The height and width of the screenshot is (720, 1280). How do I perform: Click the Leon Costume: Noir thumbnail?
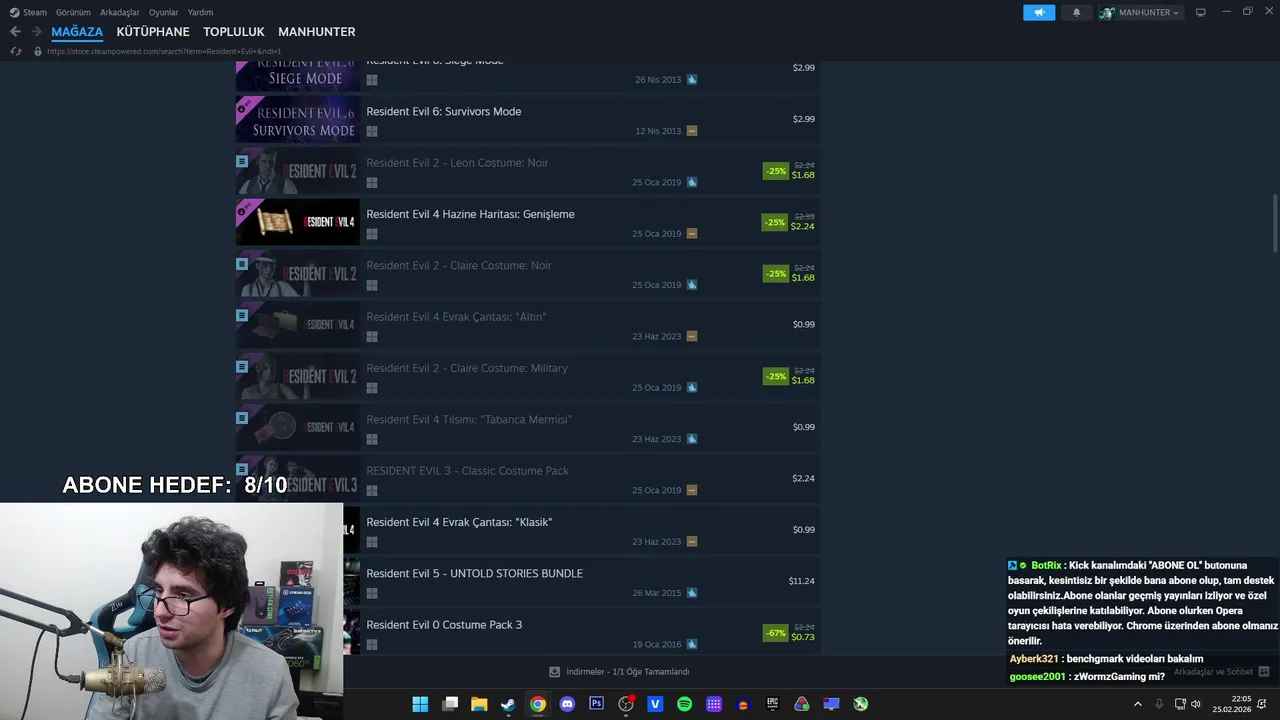point(298,171)
